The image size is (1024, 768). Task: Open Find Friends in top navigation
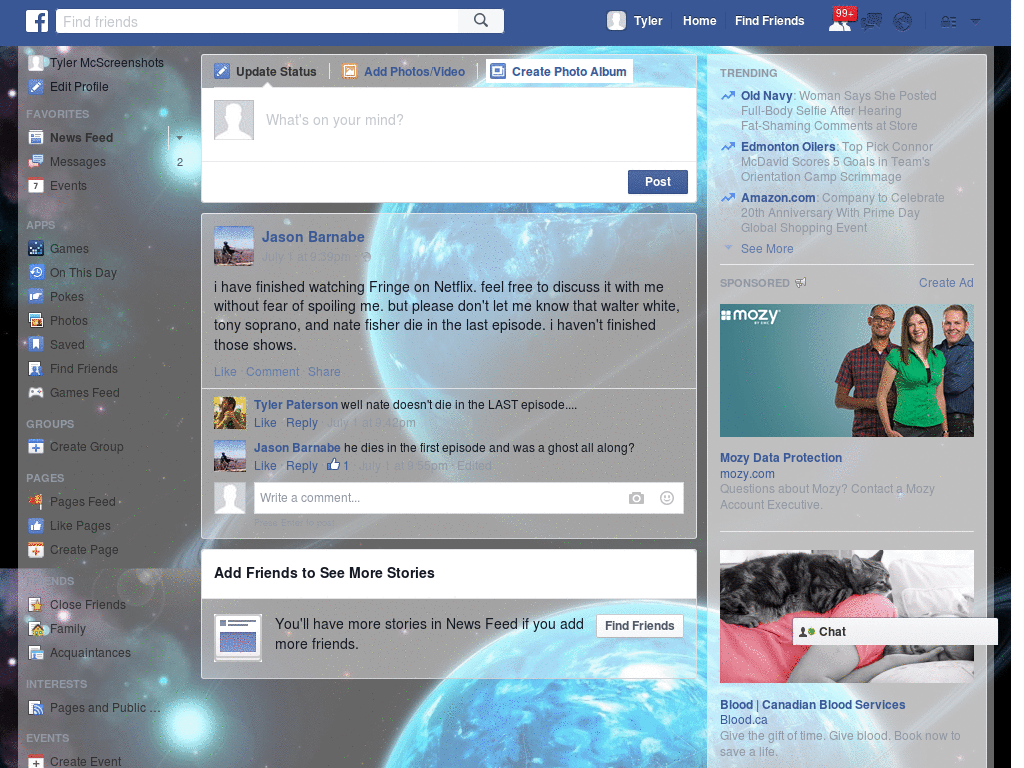(769, 21)
